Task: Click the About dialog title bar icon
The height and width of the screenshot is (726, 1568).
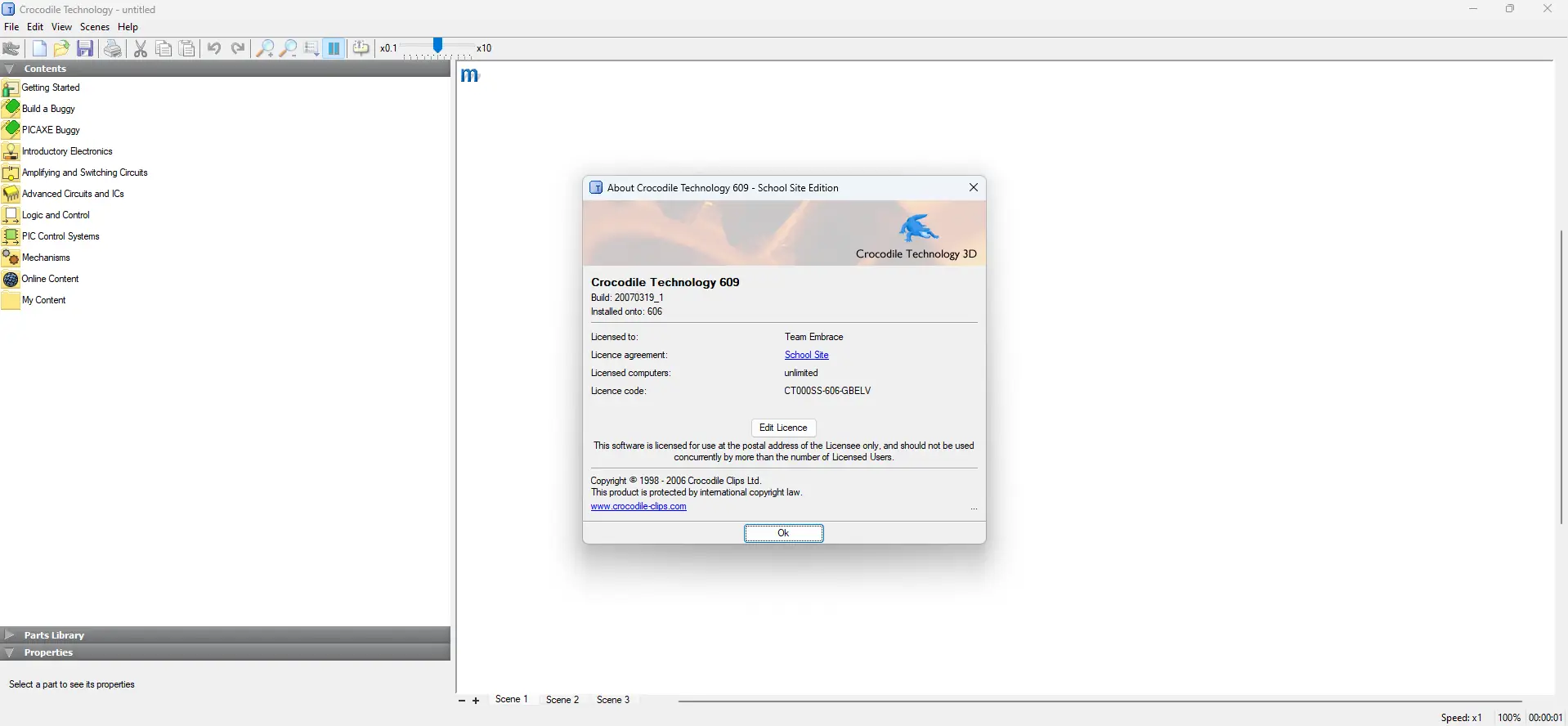Action: pos(596,187)
